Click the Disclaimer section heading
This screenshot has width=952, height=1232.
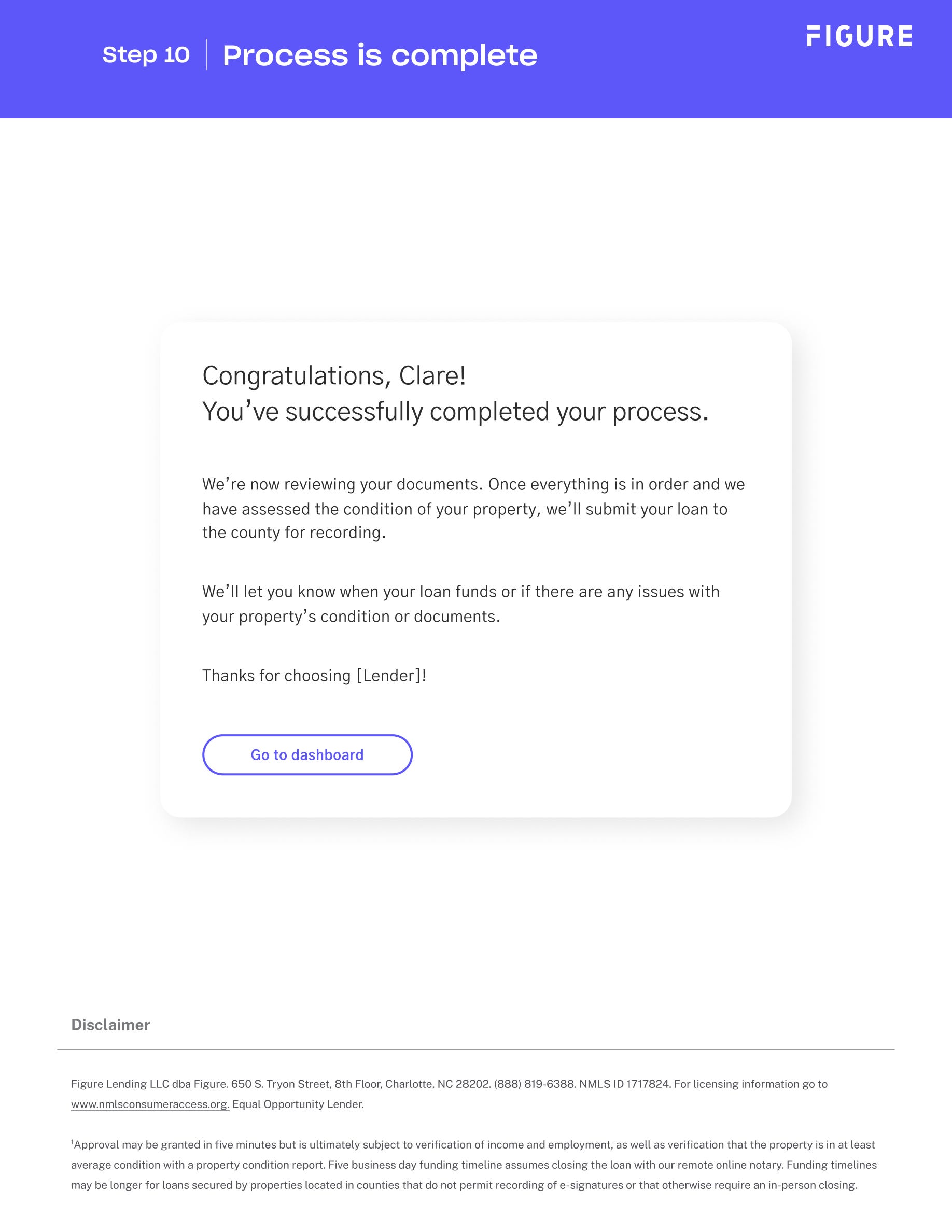click(x=110, y=1025)
